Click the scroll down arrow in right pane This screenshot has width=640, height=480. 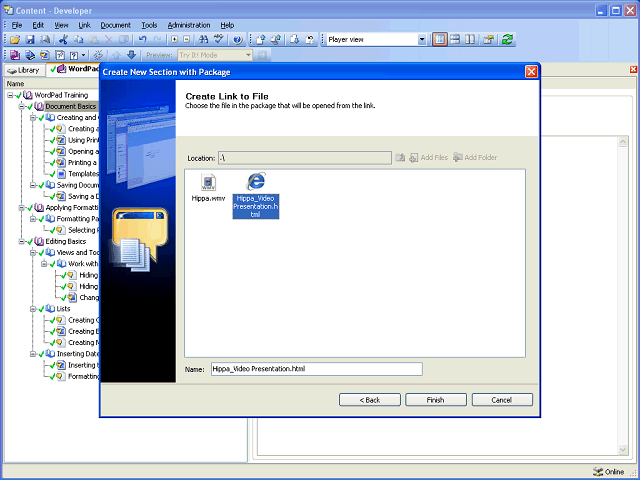pyautogui.click(x=623, y=450)
